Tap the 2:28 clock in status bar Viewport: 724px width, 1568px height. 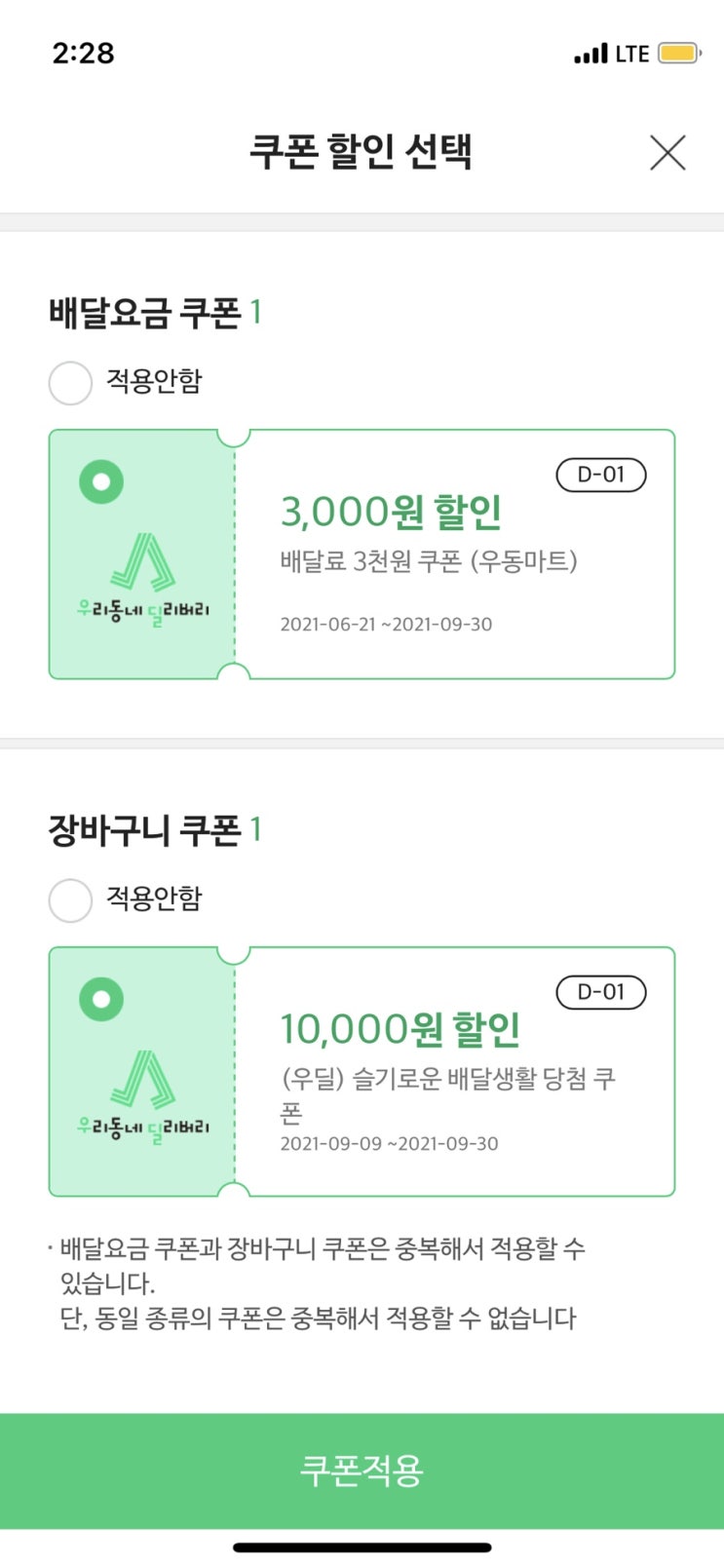click(83, 53)
